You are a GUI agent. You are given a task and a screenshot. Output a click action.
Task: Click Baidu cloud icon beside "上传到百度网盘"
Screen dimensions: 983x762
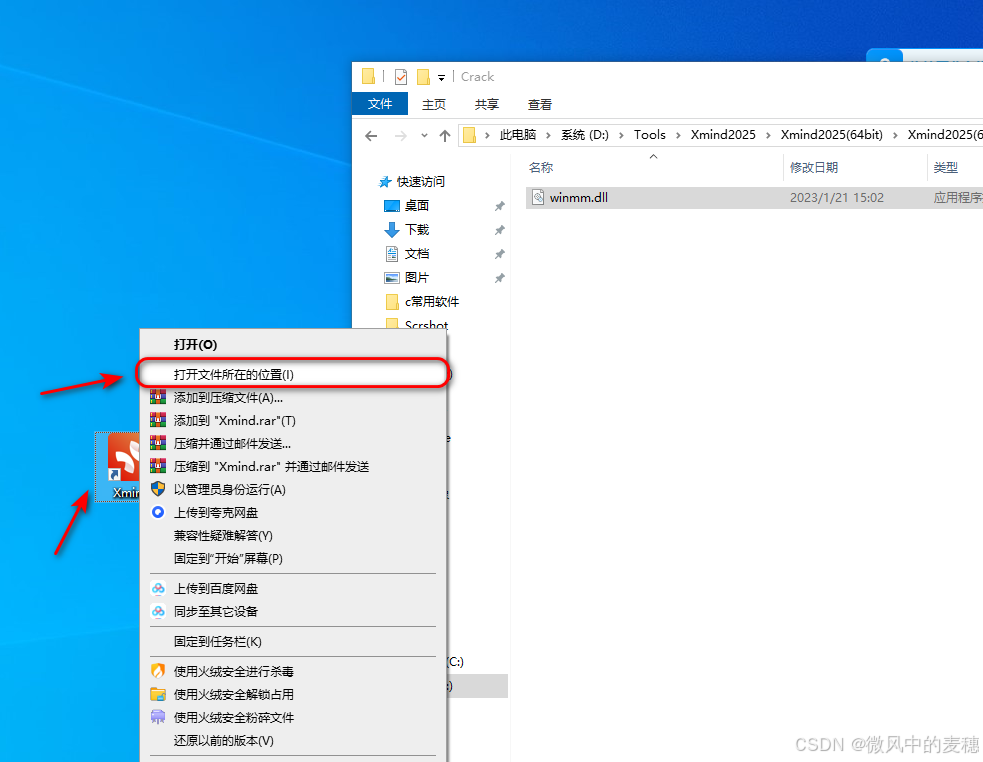pyautogui.click(x=158, y=588)
